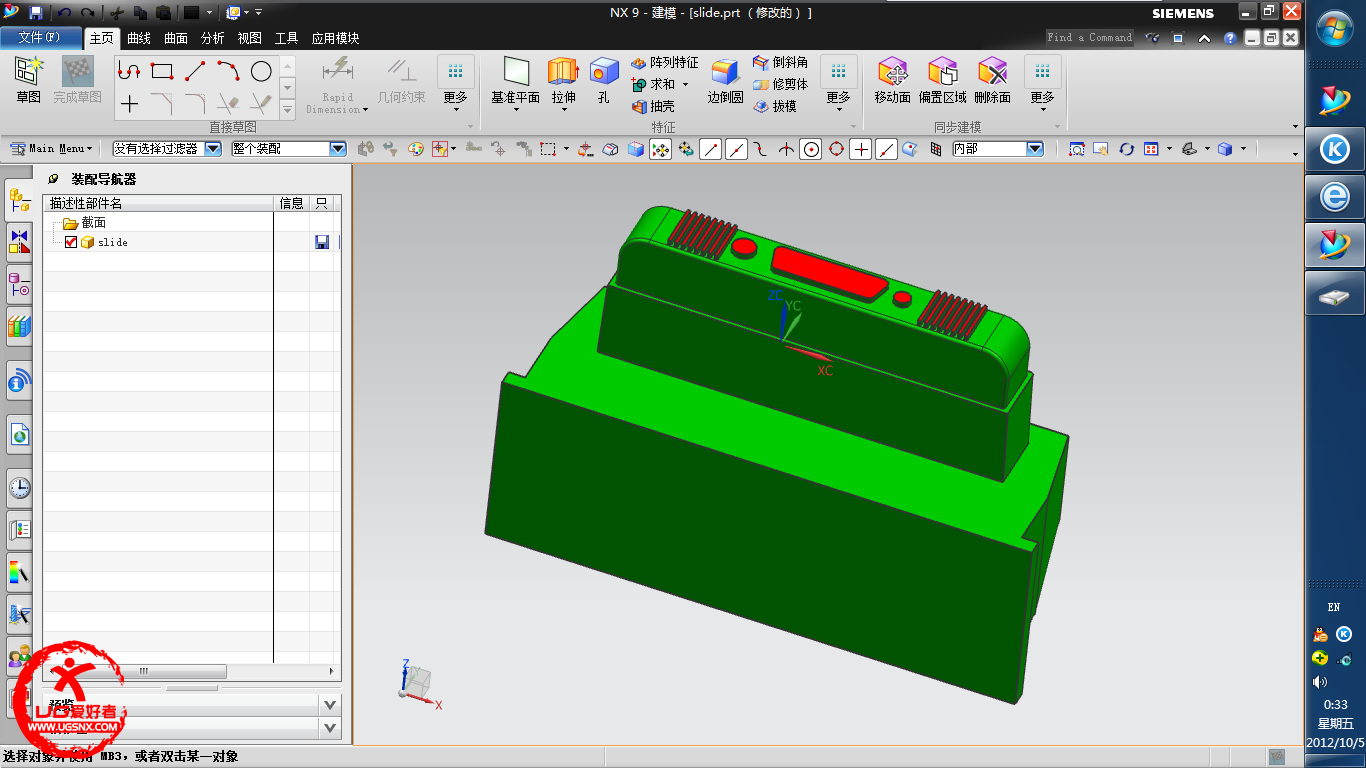Open the File (文件) menu
This screenshot has height=768, width=1366.
click(x=41, y=38)
